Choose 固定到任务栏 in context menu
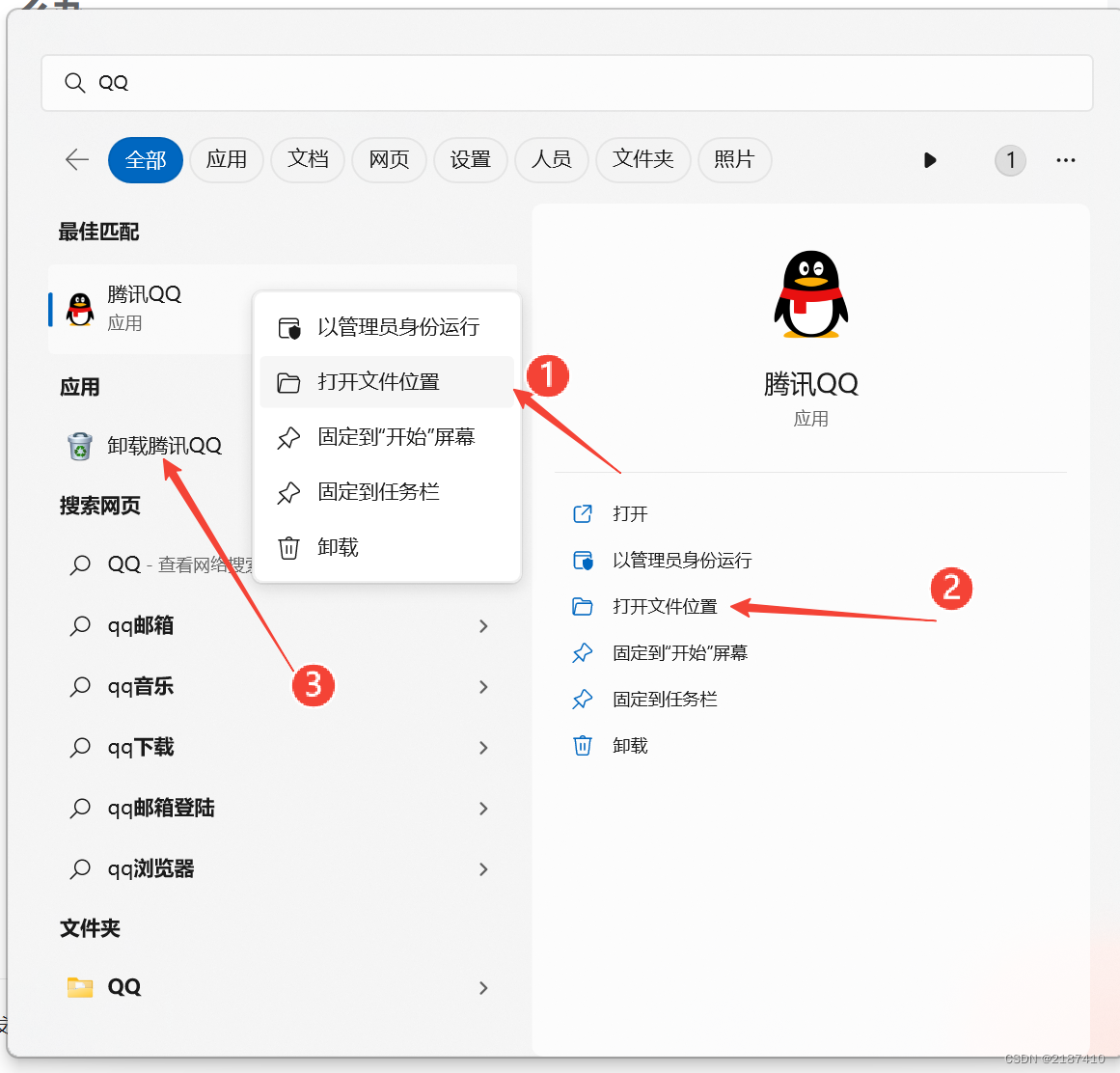This screenshot has width=1120, height=1073. coord(387,492)
